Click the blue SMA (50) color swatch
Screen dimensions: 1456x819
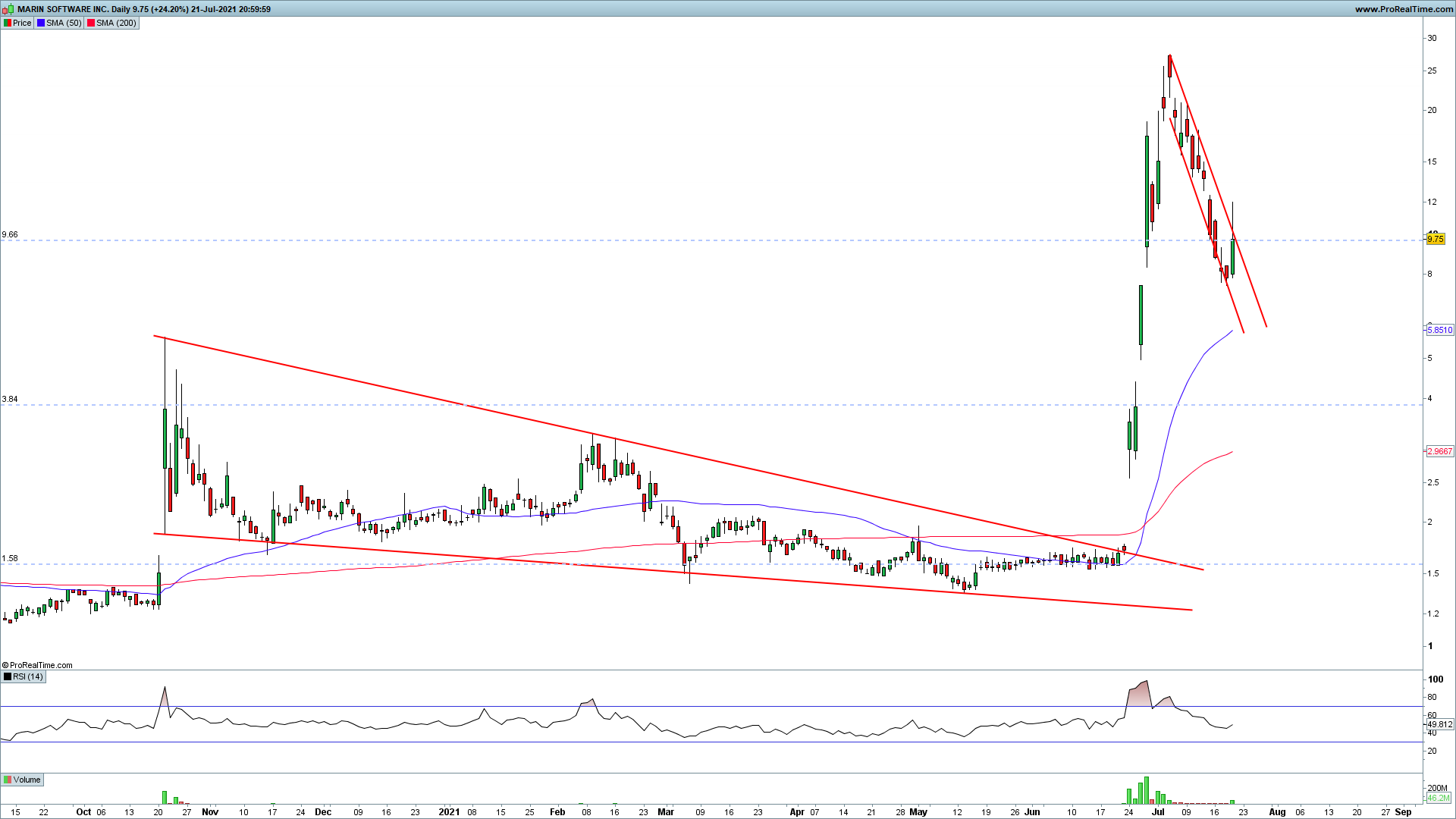click(x=41, y=23)
